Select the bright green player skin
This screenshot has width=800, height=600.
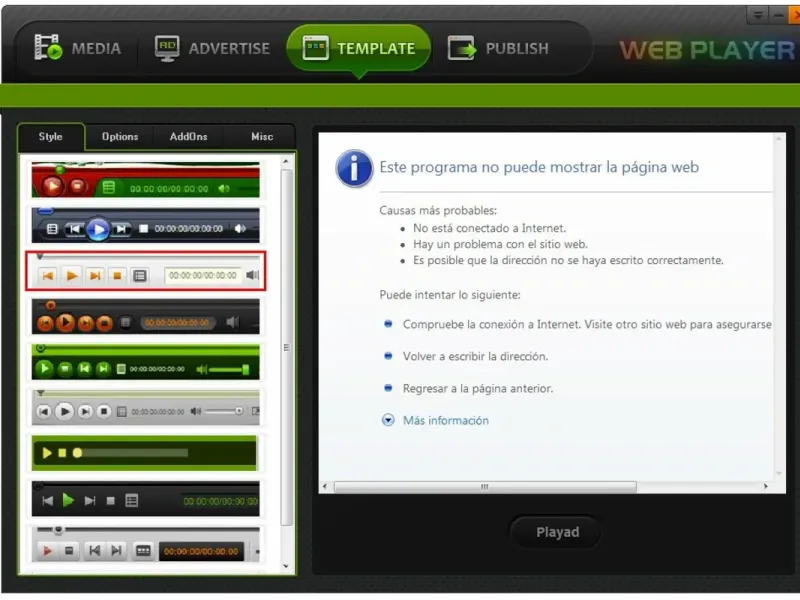[145, 362]
